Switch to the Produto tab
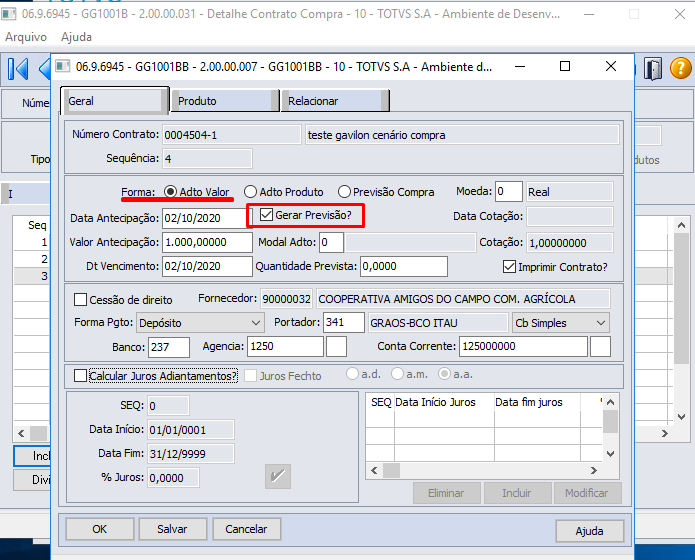This screenshot has height=560, width=695. (x=225, y=101)
